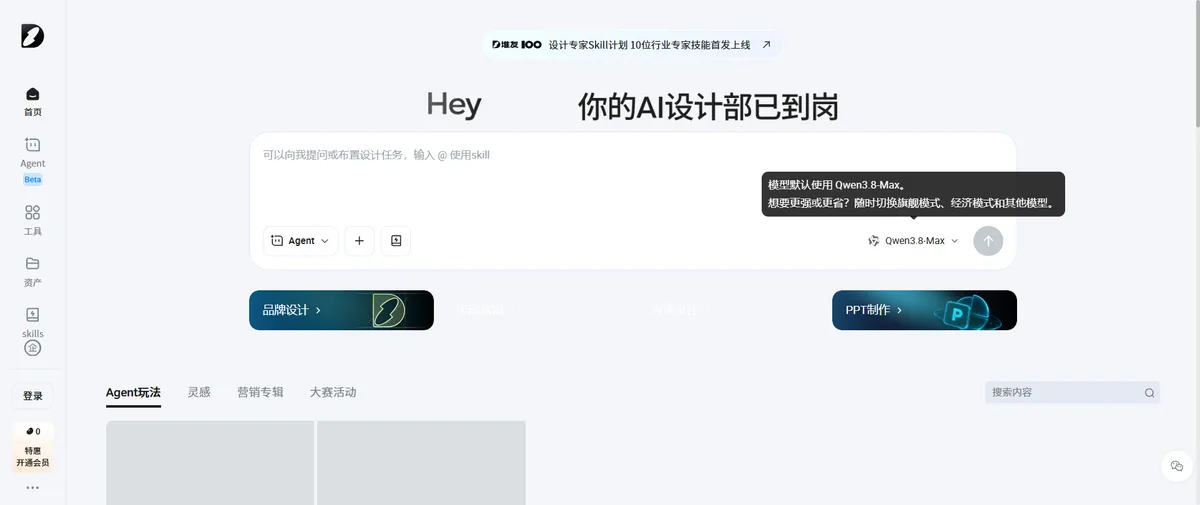
Task: Go to 首页 home in the sidebar
Action: 33,102
